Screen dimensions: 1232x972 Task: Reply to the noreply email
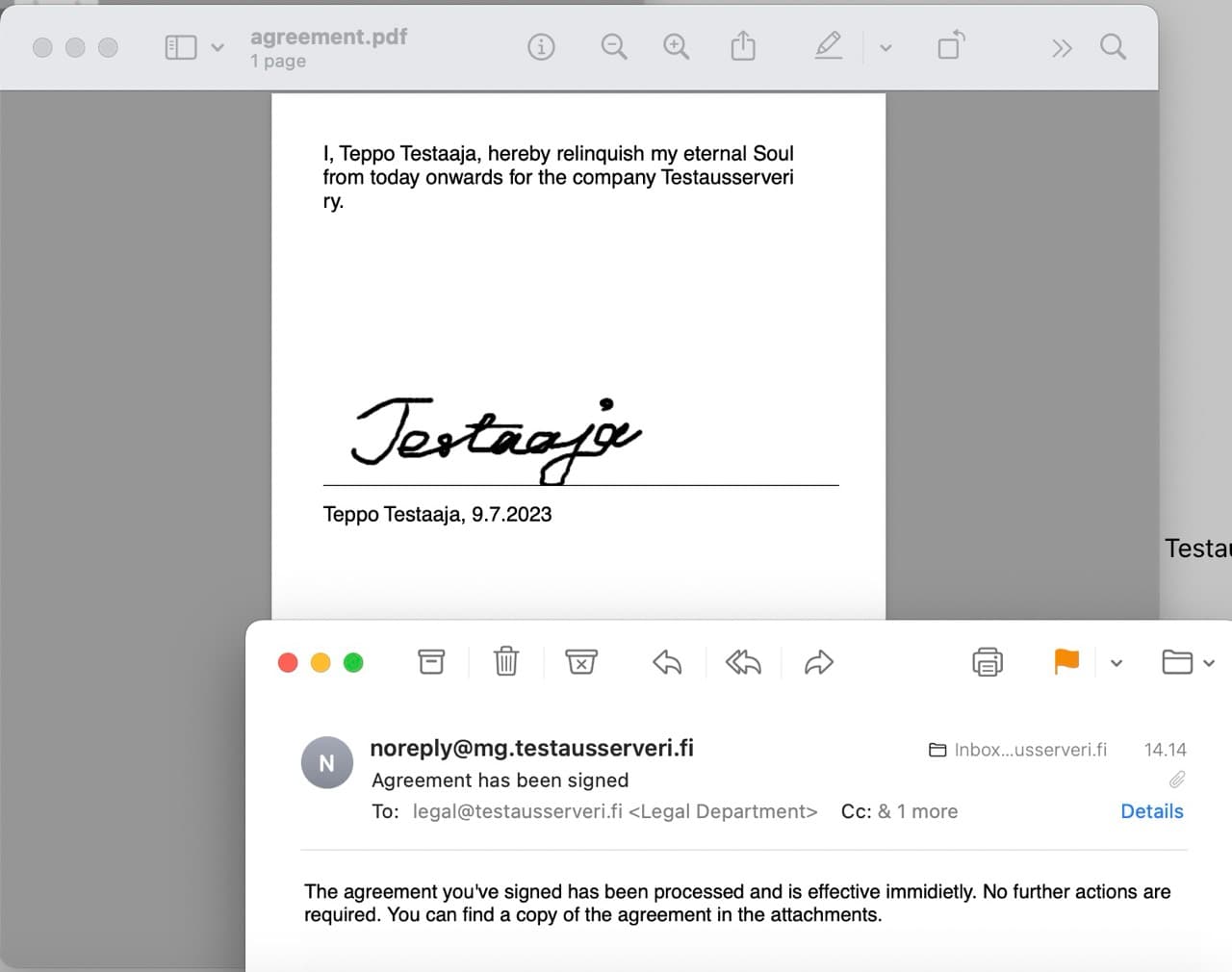point(667,662)
